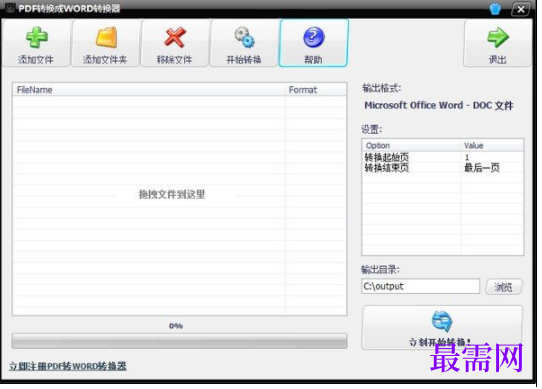542x389 pixels.
Task: Click the 浏览 browse button
Action: (504, 287)
